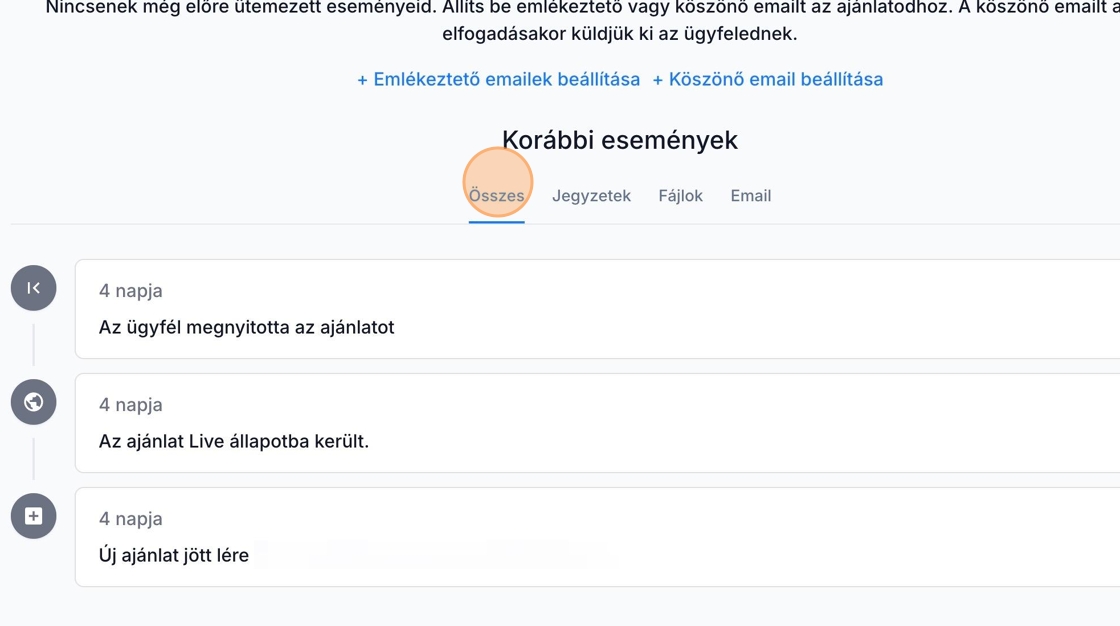The width and height of the screenshot is (1120, 626).
Task: Open the Jegyzetek tab
Action: [x=591, y=196]
